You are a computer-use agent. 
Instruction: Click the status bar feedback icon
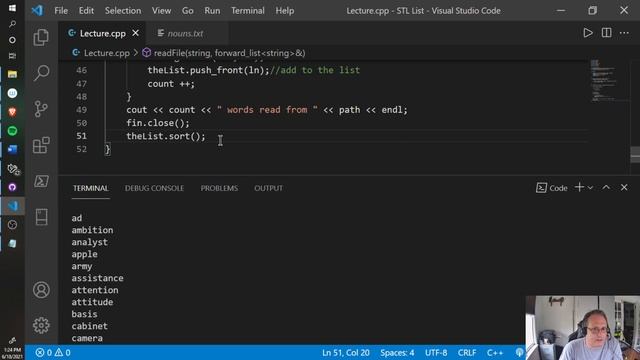coord(519,352)
